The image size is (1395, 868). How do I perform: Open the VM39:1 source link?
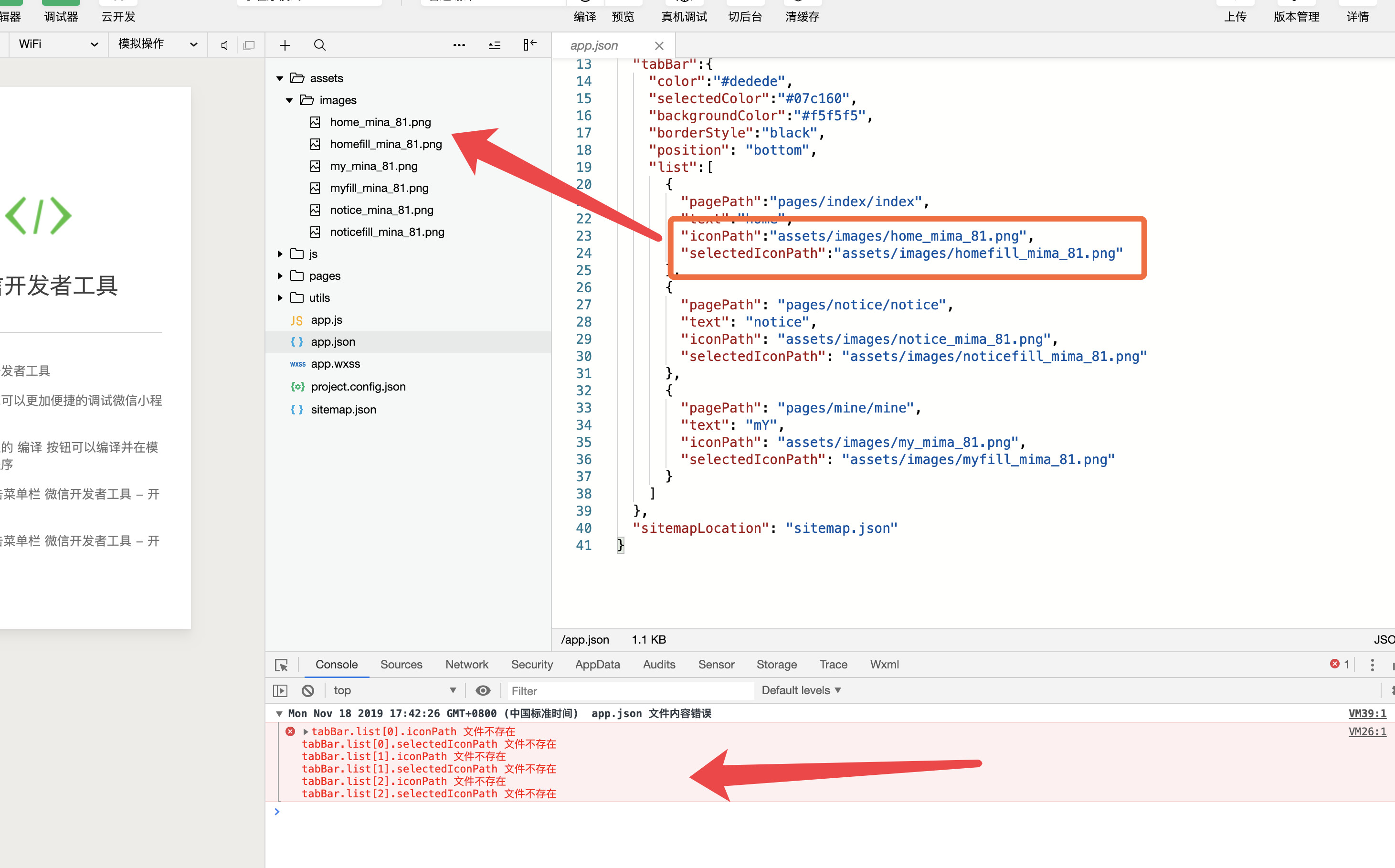pyautogui.click(x=1367, y=714)
